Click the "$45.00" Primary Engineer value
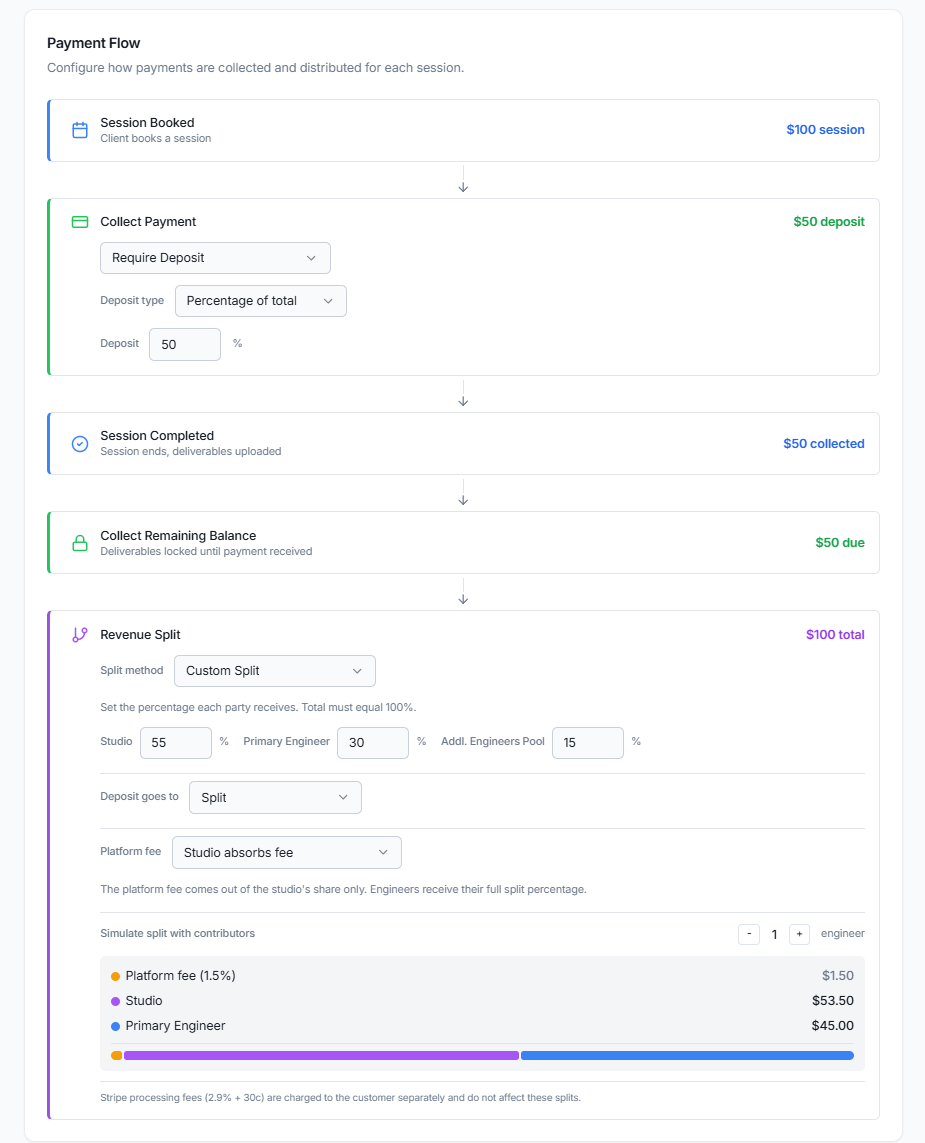The image size is (925, 1143). (832, 1026)
